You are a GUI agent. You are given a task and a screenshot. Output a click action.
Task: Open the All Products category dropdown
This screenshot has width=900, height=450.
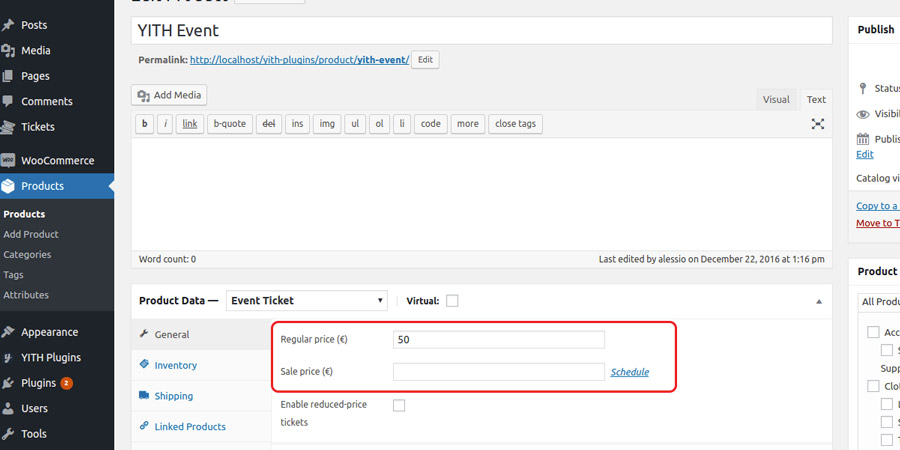coord(879,301)
